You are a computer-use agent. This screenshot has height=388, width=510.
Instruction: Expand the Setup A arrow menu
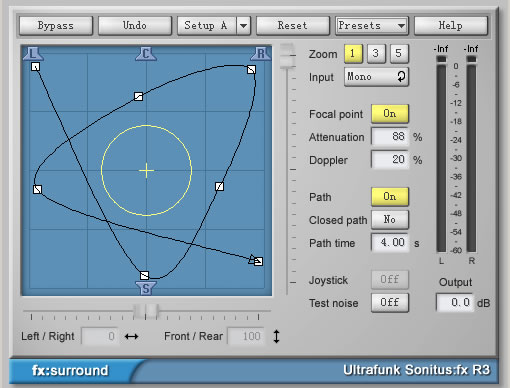click(x=244, y=26)
